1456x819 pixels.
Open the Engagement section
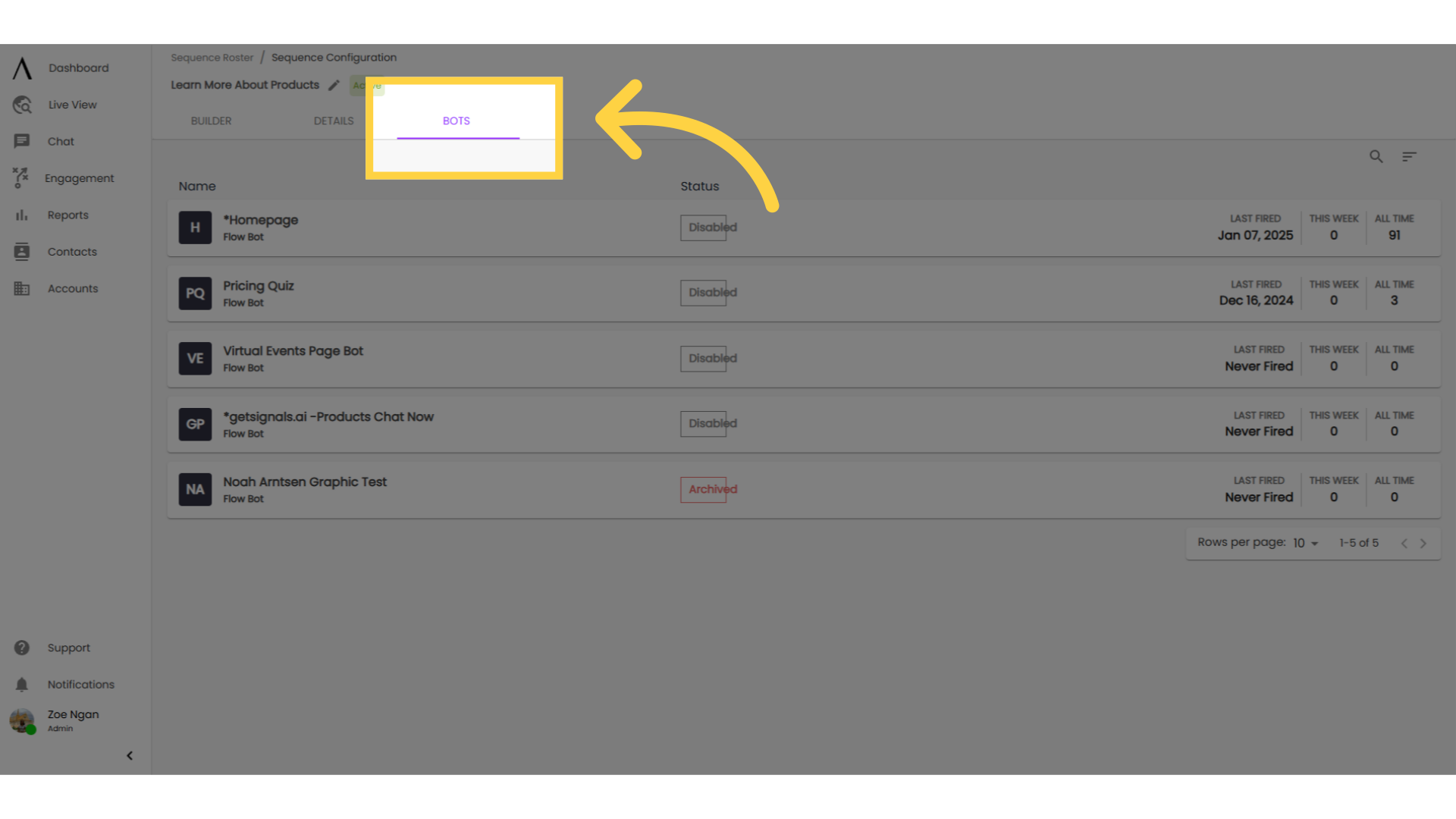tap(80, 178)
